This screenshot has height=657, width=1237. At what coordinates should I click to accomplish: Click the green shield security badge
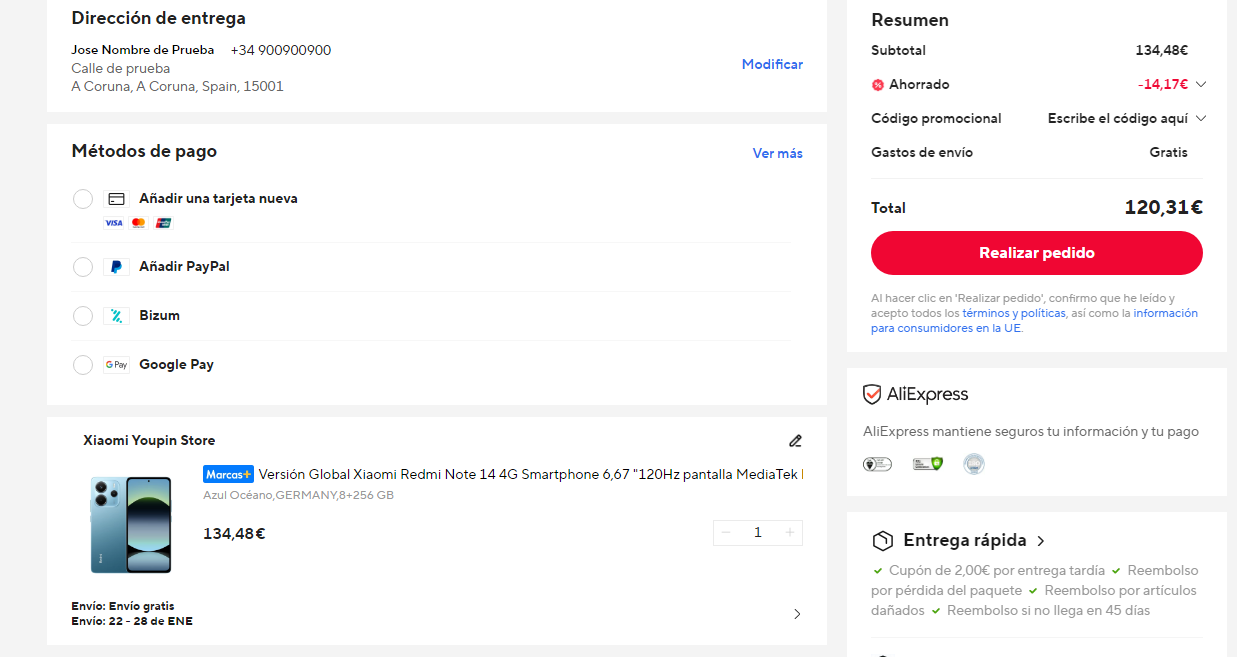point(927,464)
